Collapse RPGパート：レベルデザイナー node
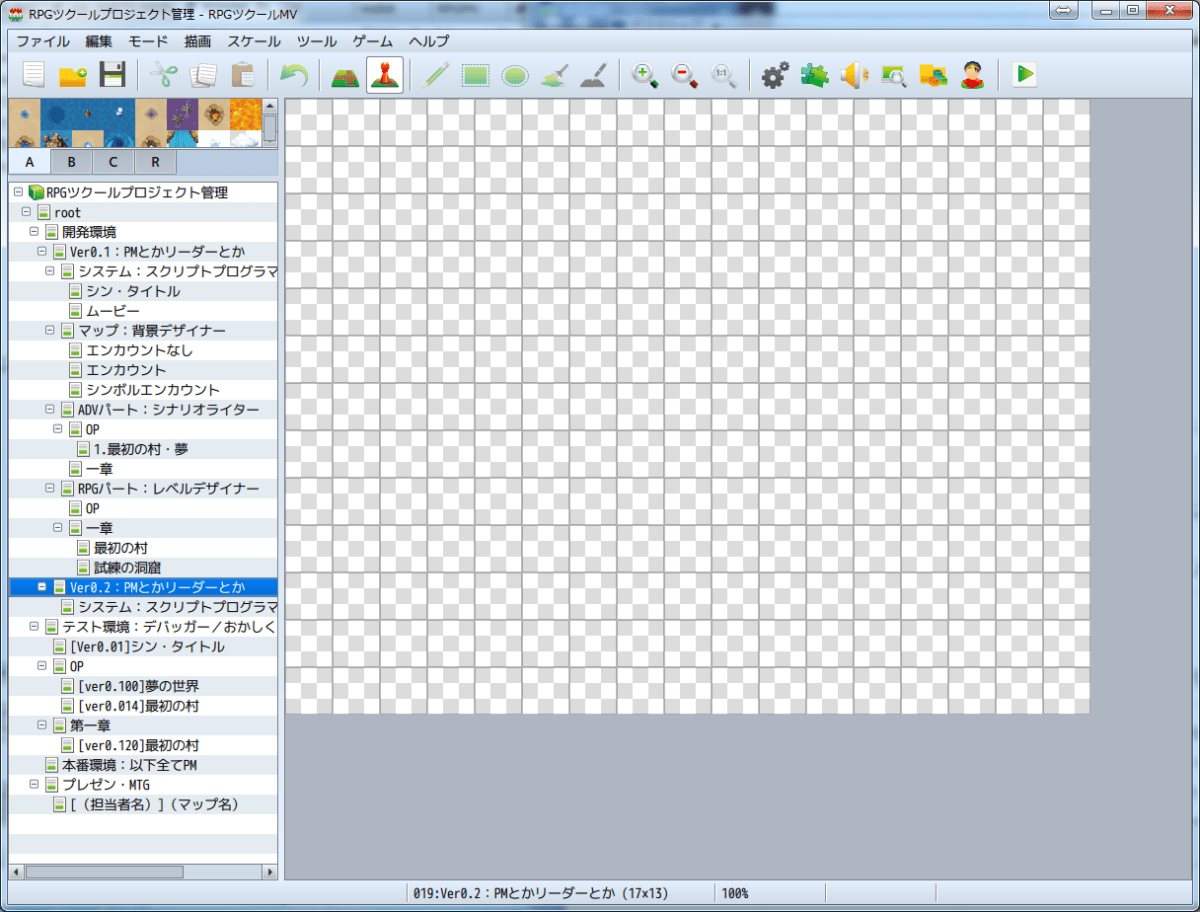 click(x=50, y=488)
